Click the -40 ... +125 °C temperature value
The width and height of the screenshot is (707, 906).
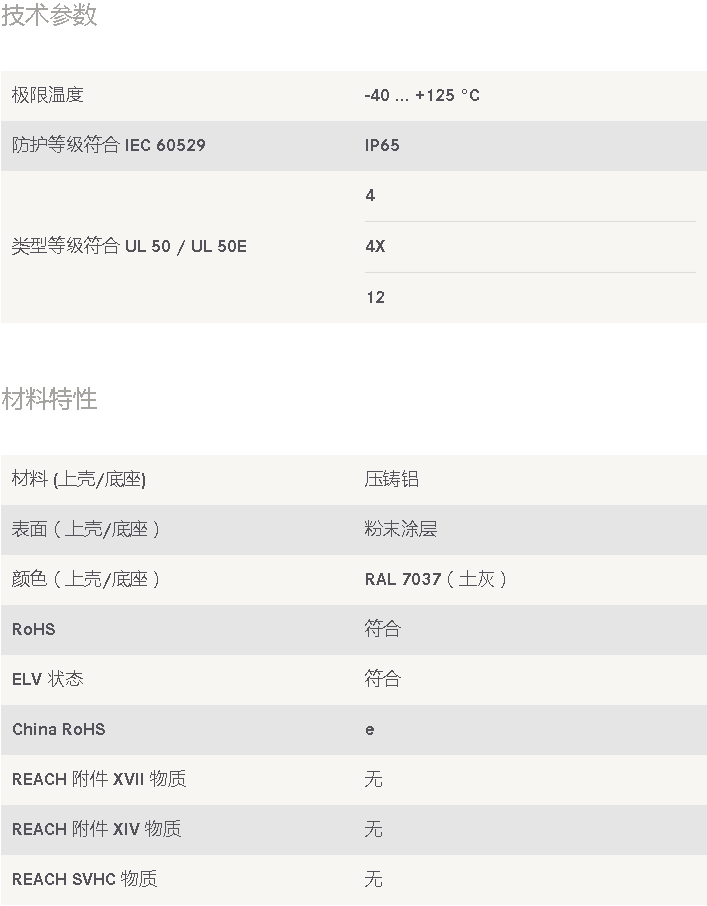[x=422, y=95]
